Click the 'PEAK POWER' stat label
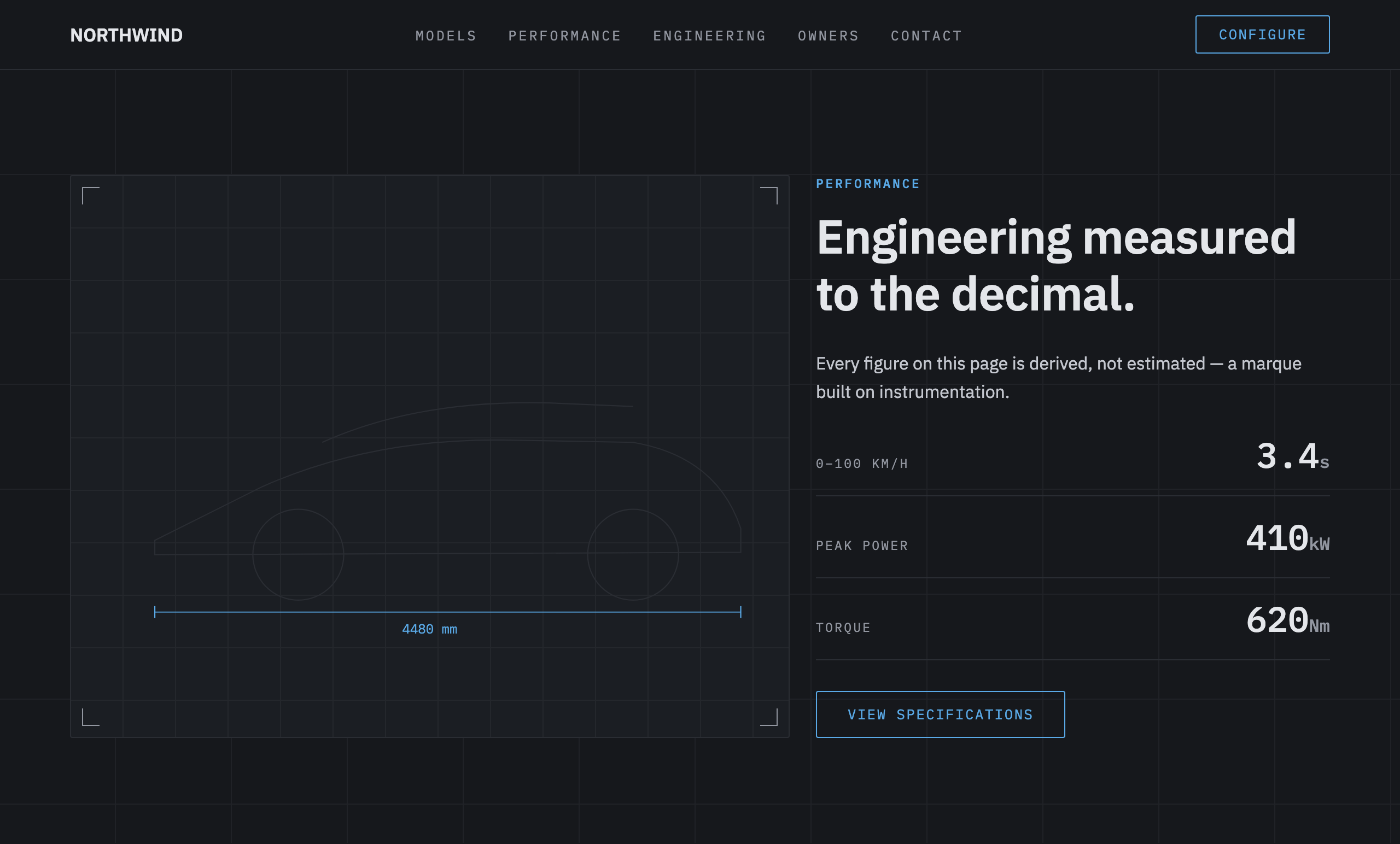This screenshot has width=1400, height=844. point(862,546)
